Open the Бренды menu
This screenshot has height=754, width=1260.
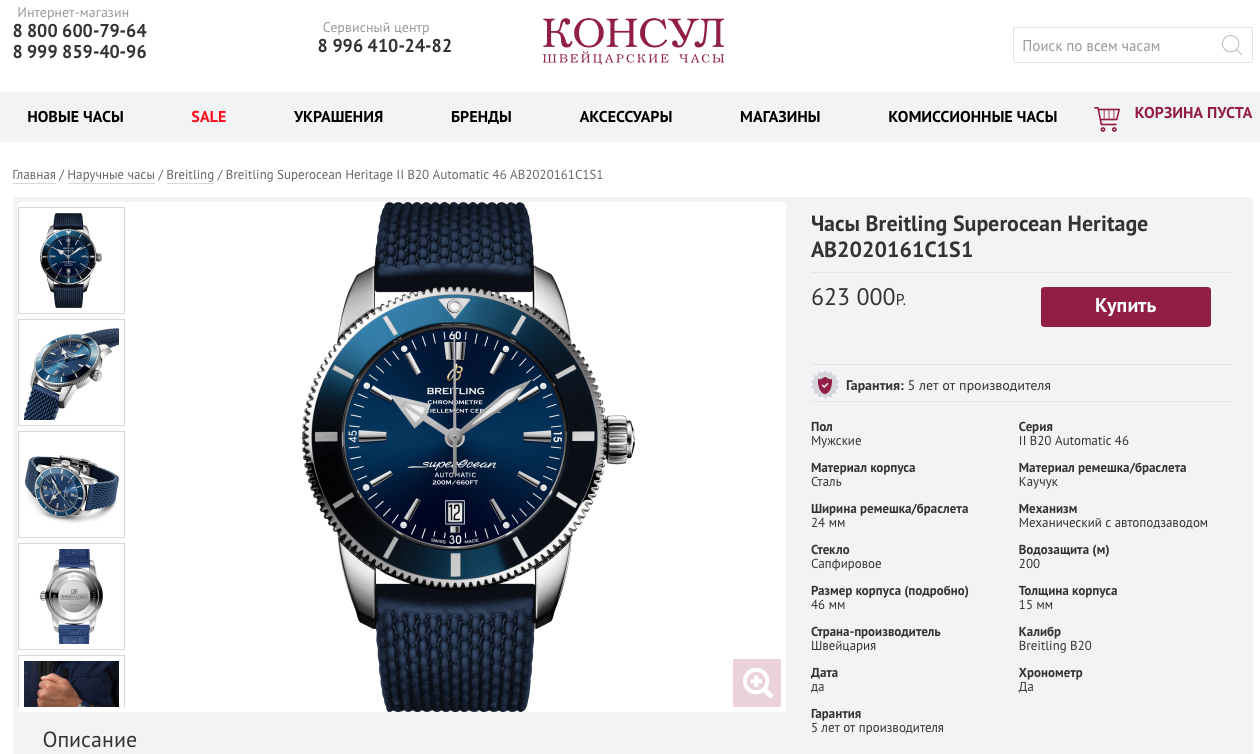(481, 117)
